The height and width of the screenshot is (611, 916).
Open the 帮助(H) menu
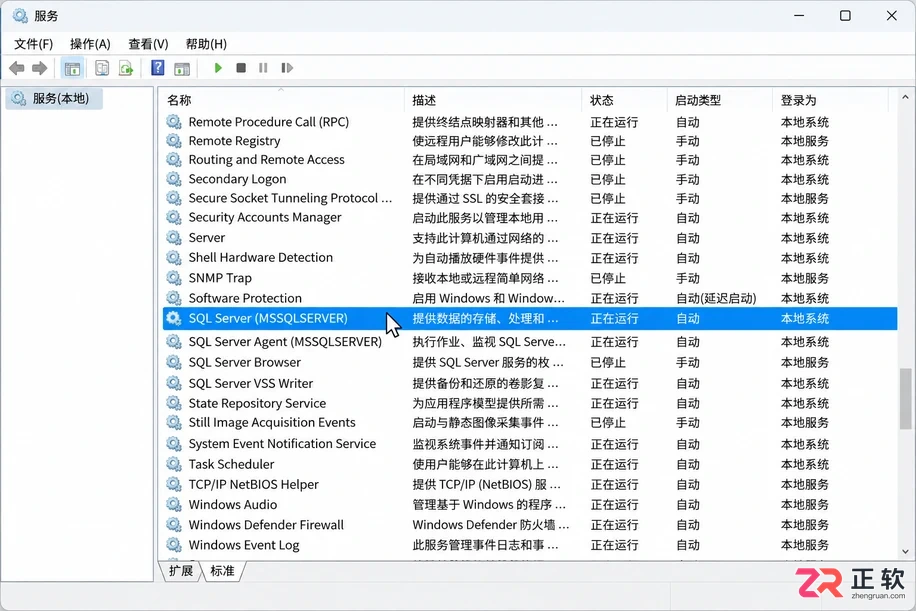tap(206, 44)
